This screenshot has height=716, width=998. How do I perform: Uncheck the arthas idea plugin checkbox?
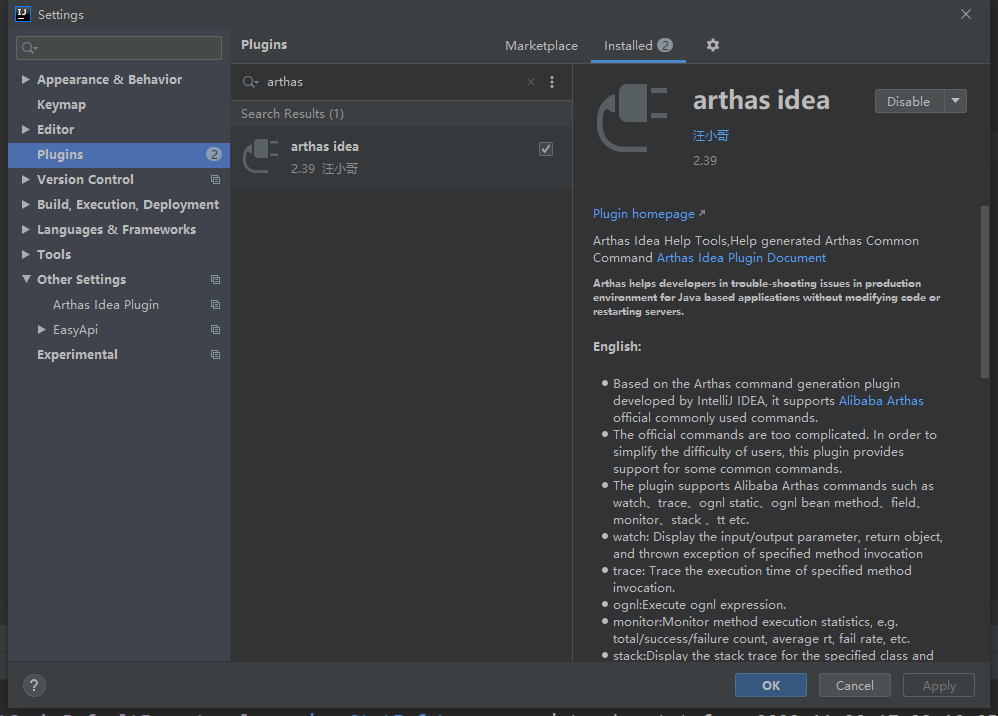(x=545, y=148)
